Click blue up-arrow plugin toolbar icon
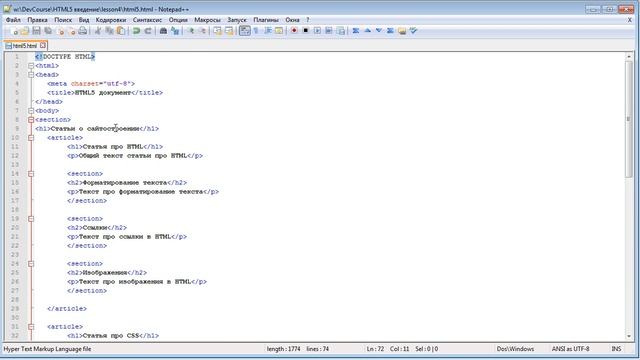The image size is (640, 360). click(x=367, y=31)
